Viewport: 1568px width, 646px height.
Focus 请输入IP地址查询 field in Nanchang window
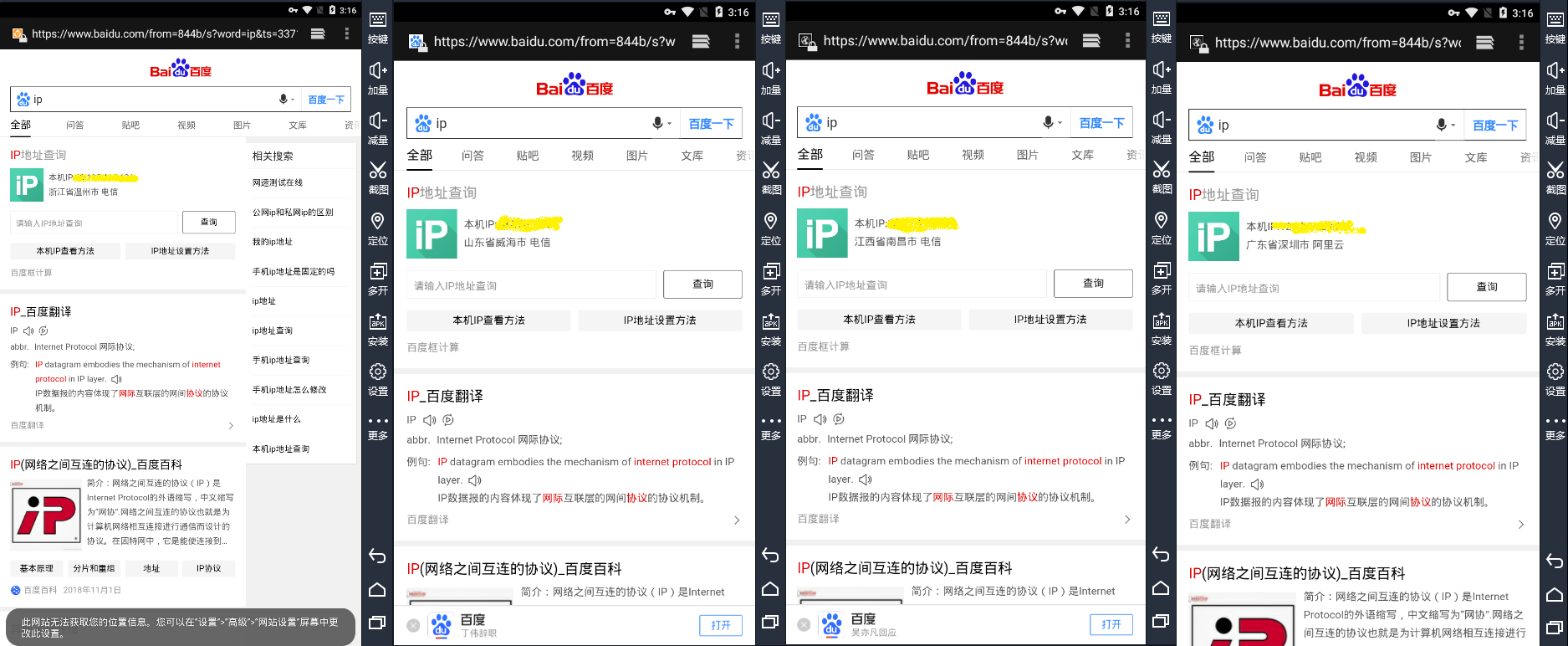coord(922,285)
